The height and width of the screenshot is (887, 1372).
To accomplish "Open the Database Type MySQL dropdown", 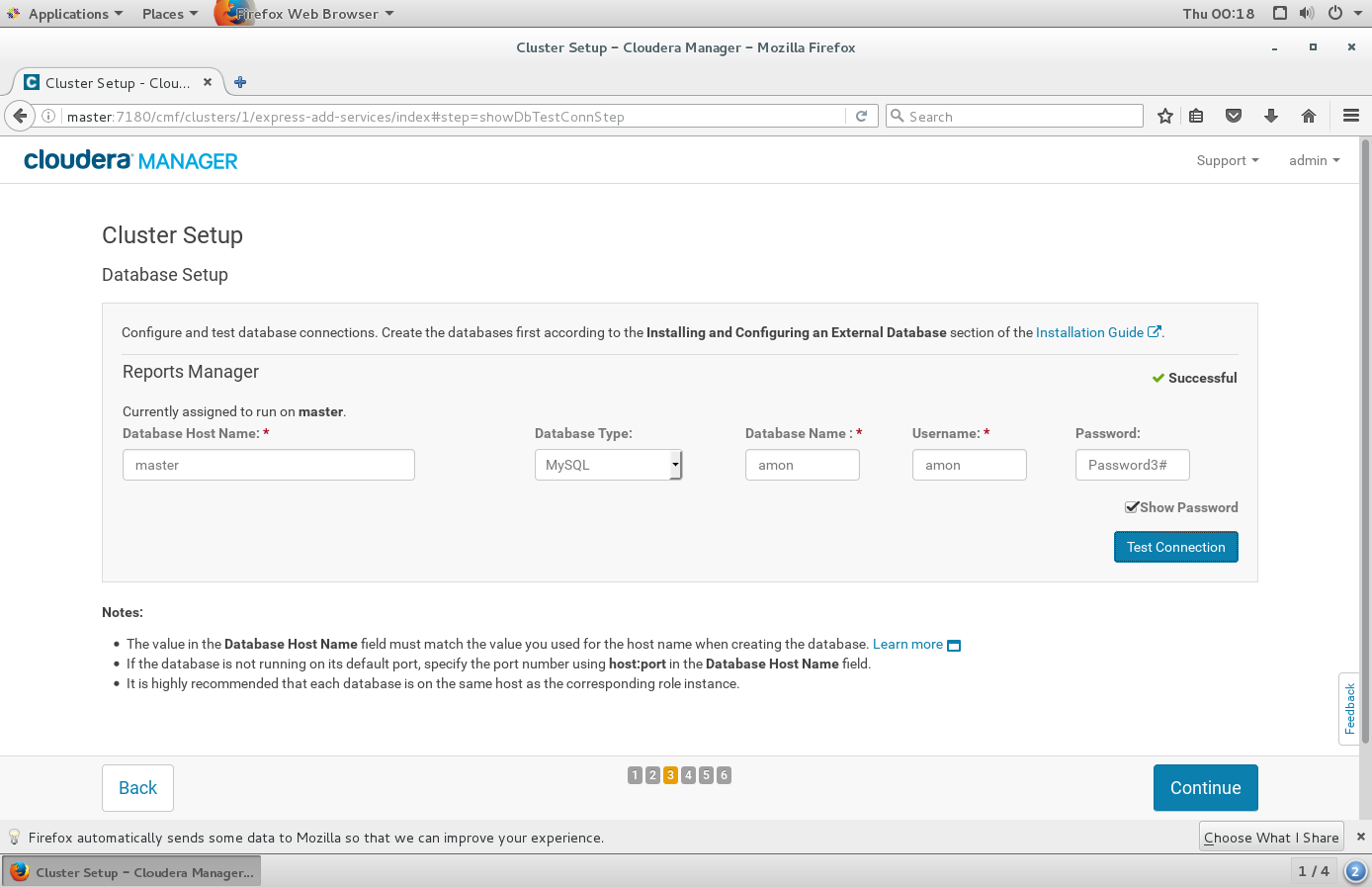I will pos(608,465).
